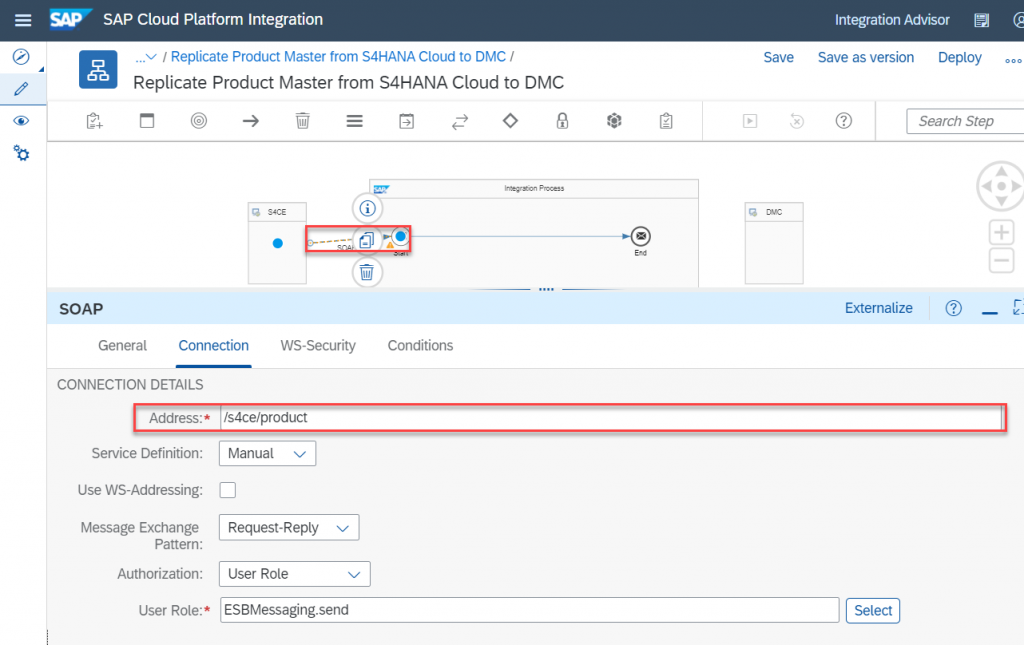Open the hamburger navigation menu
This screenshot has width=1024, height=645.
click(23, 20)
